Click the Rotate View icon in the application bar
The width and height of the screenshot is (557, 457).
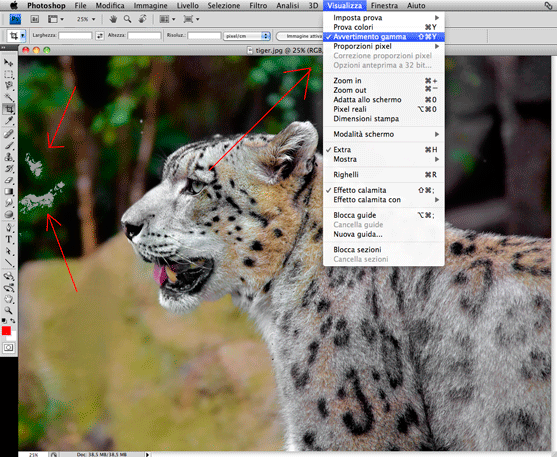(142, 19)
